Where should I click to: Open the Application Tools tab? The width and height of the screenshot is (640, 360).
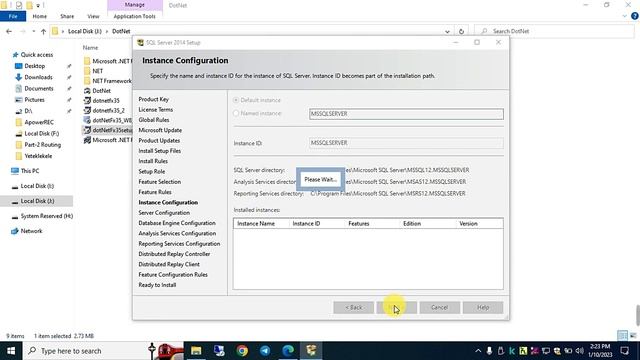point(134,16)
